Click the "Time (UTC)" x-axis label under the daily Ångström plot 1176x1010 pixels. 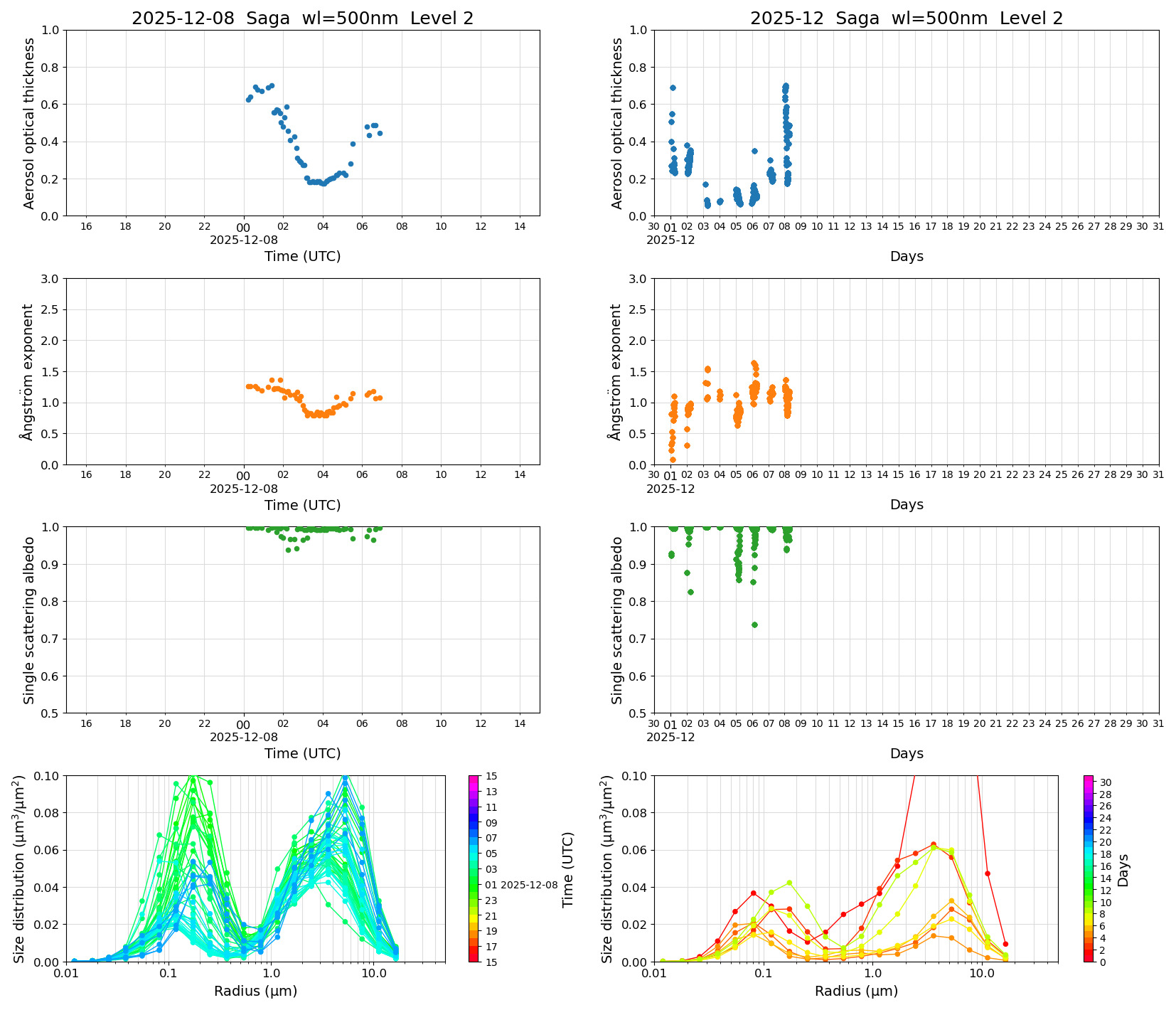click(302, 505)
